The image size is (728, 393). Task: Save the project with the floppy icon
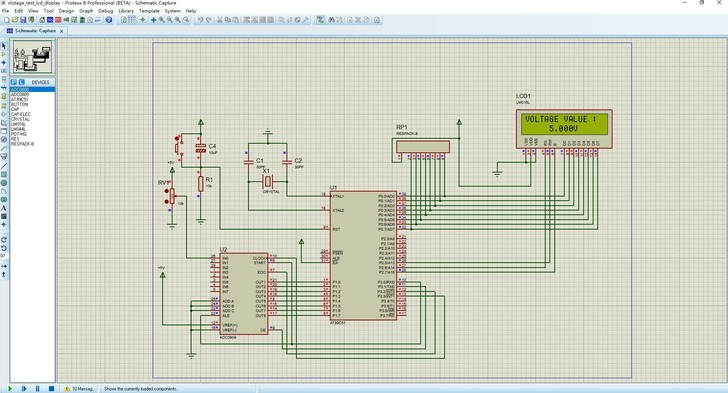pyautogui.click(x=23, y=20)
